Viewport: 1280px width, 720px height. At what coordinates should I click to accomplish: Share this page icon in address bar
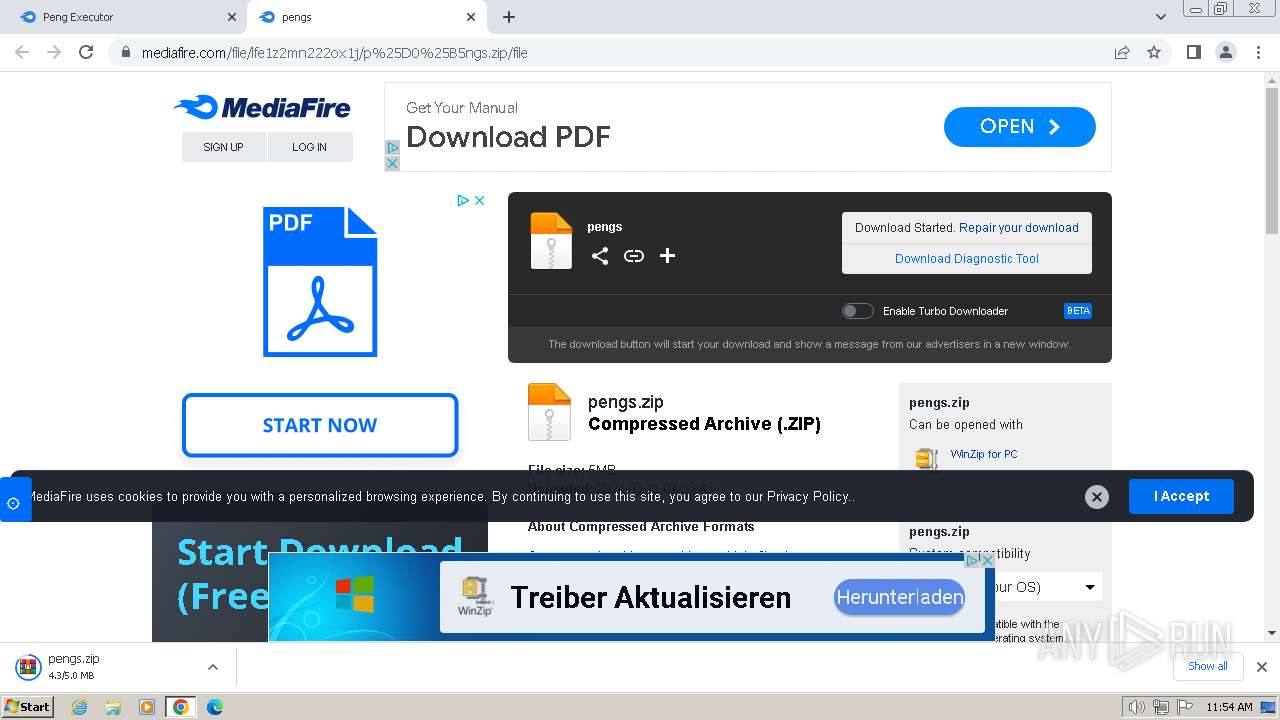click(x=1122, y=52)
